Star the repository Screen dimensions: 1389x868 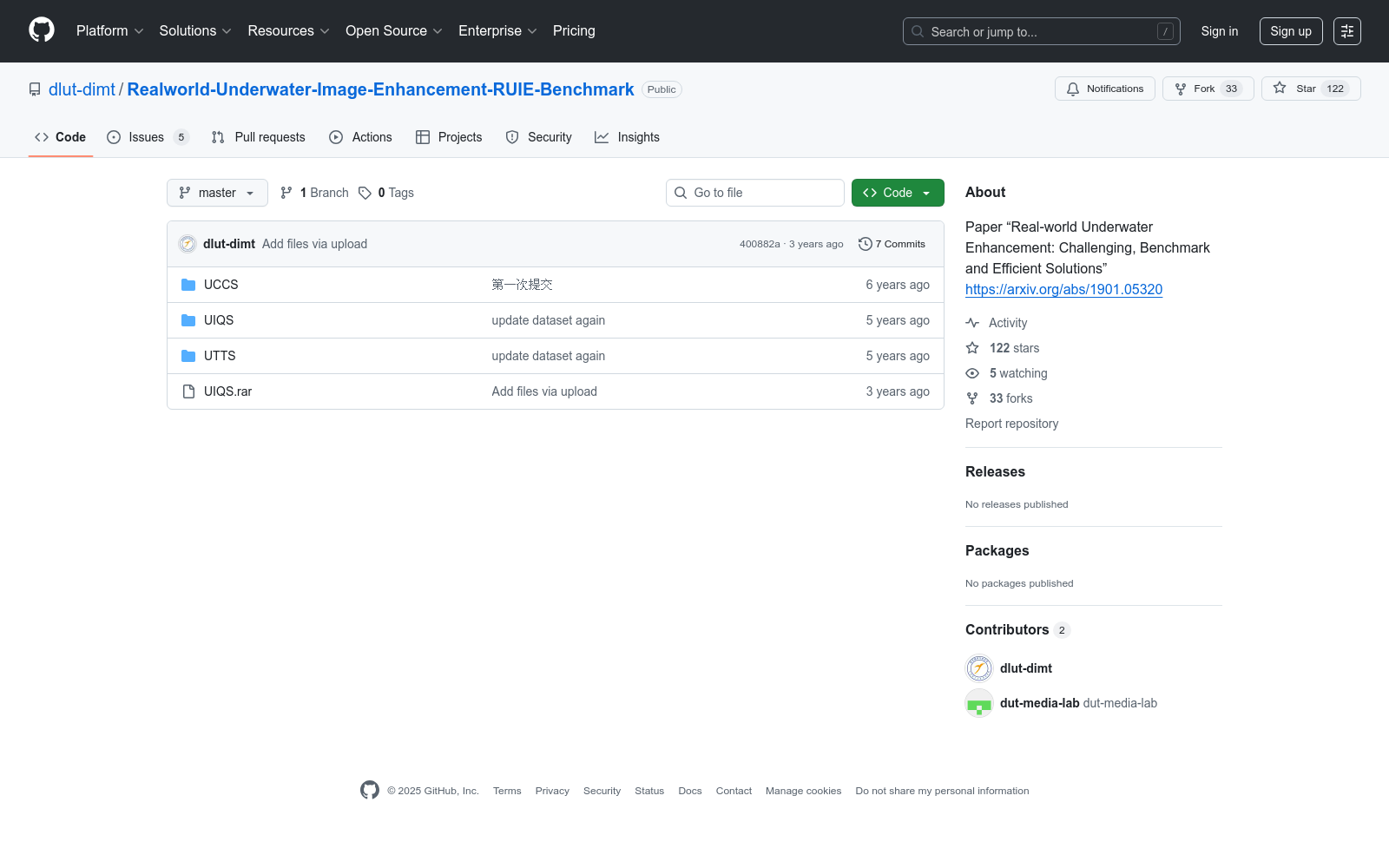pos(1310,89)
